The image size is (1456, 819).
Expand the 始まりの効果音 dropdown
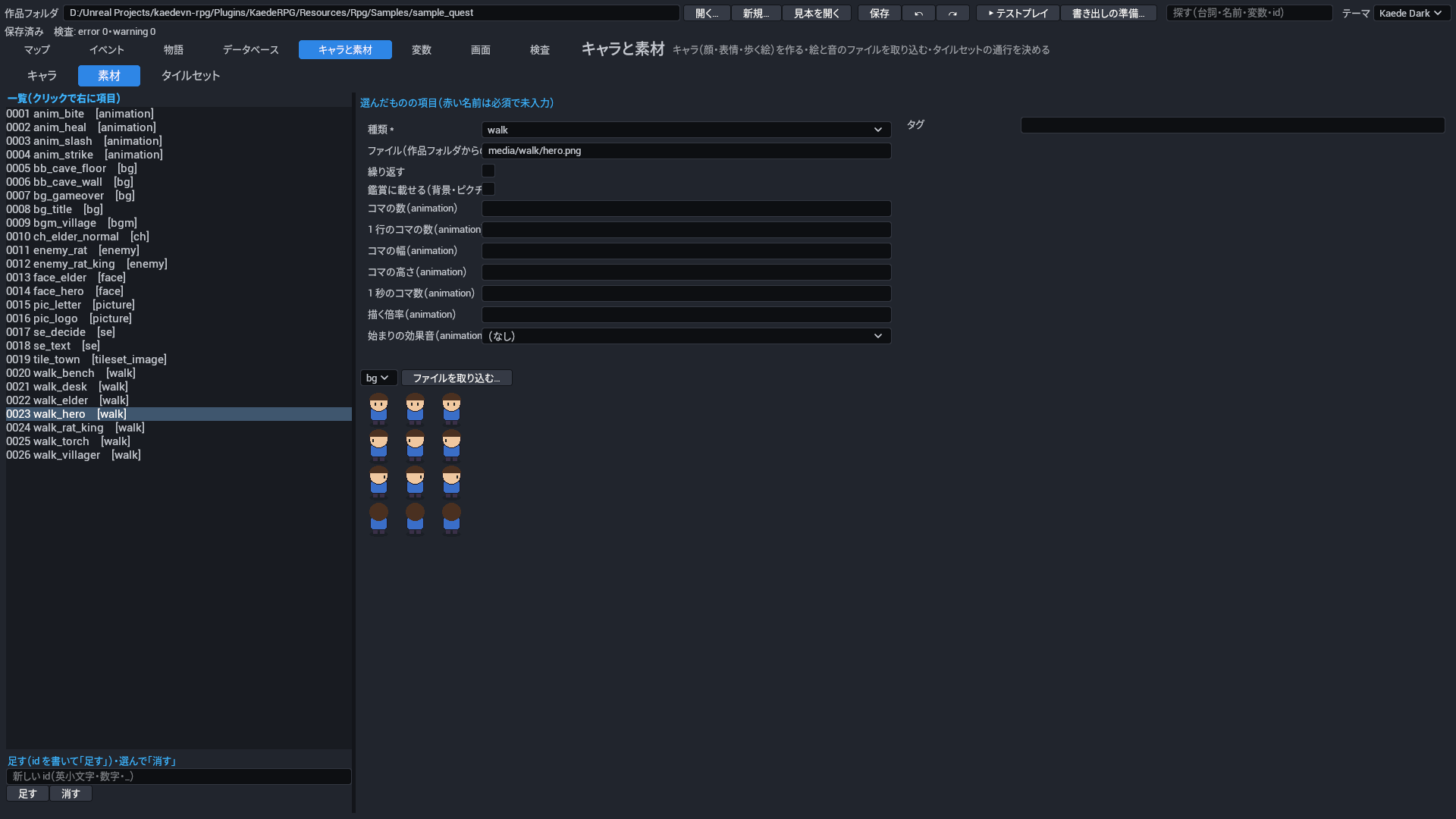click(686, 336)
